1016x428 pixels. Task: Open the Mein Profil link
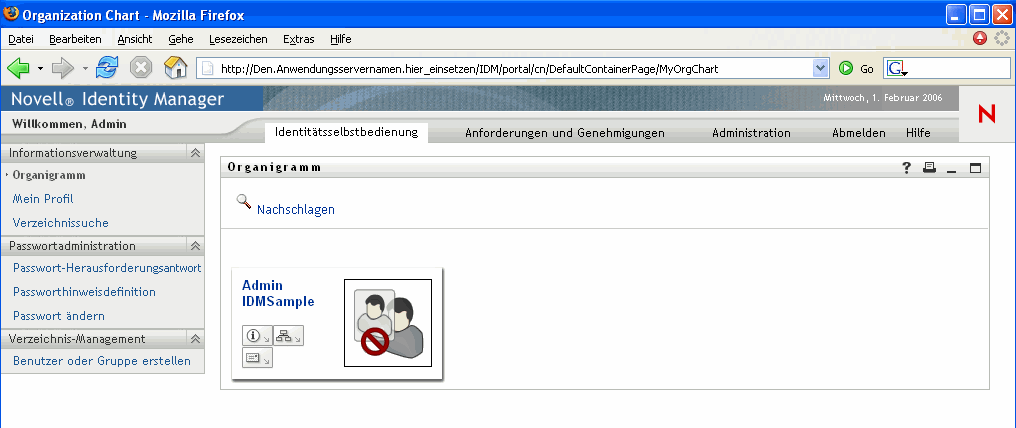[45, 199]
